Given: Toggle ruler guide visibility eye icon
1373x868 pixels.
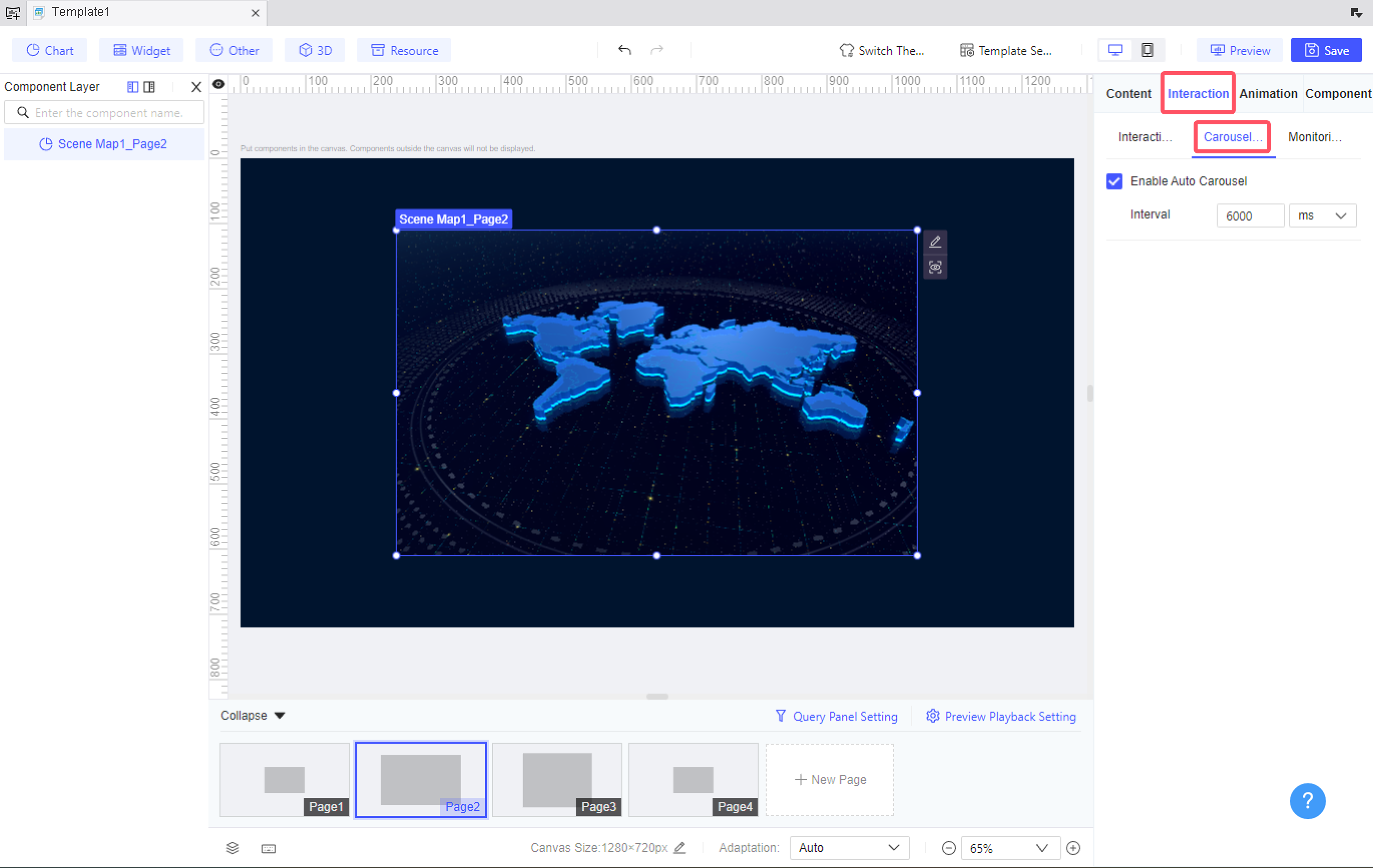Looking at the screenshot, I should [x=218, y=85].
